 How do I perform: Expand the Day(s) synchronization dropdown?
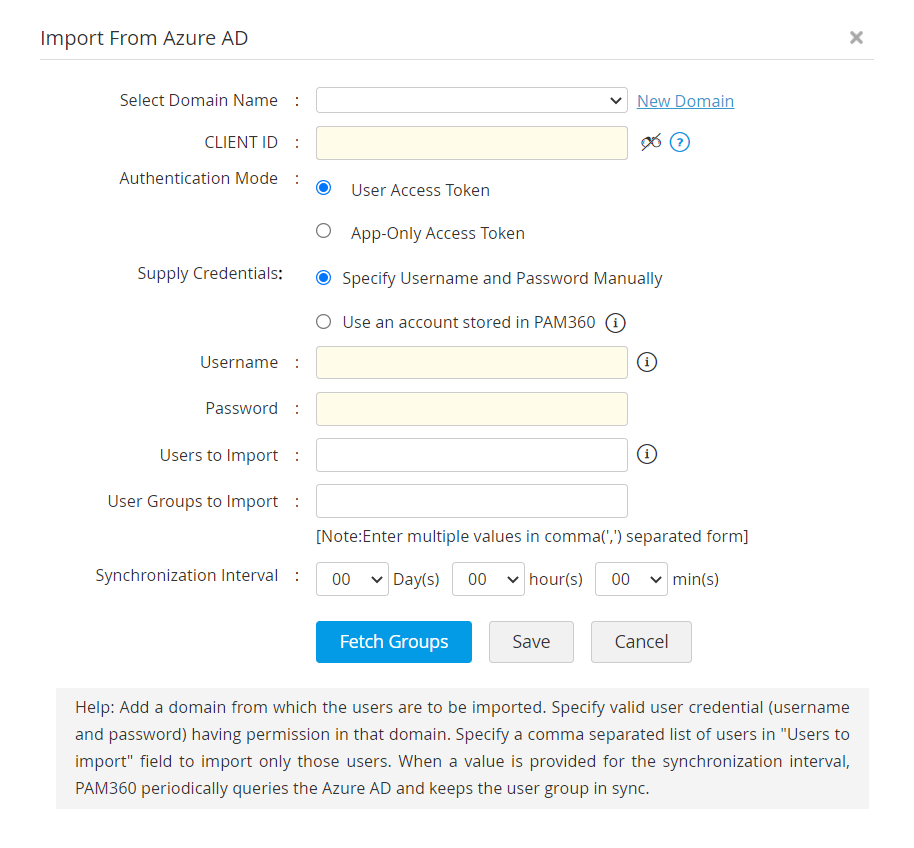[352, 579]
